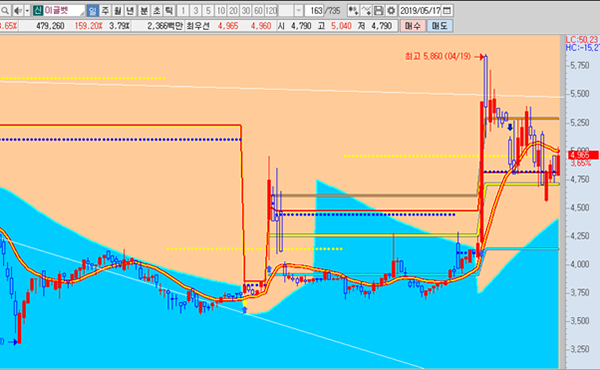
Task: Click the speaker sound icon
Action: coord(18,11)
